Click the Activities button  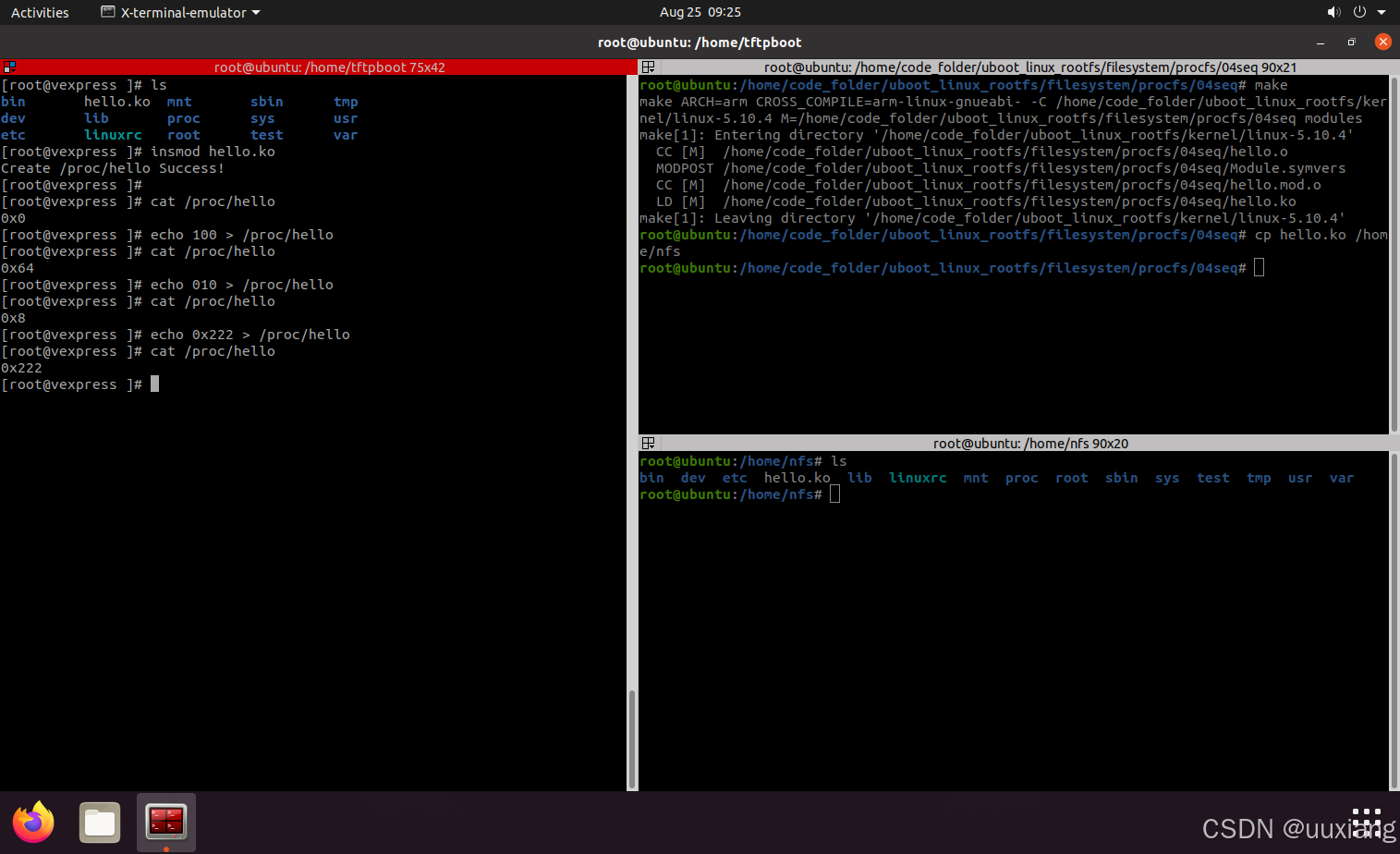pyautogui.click(x=40, y=12)
